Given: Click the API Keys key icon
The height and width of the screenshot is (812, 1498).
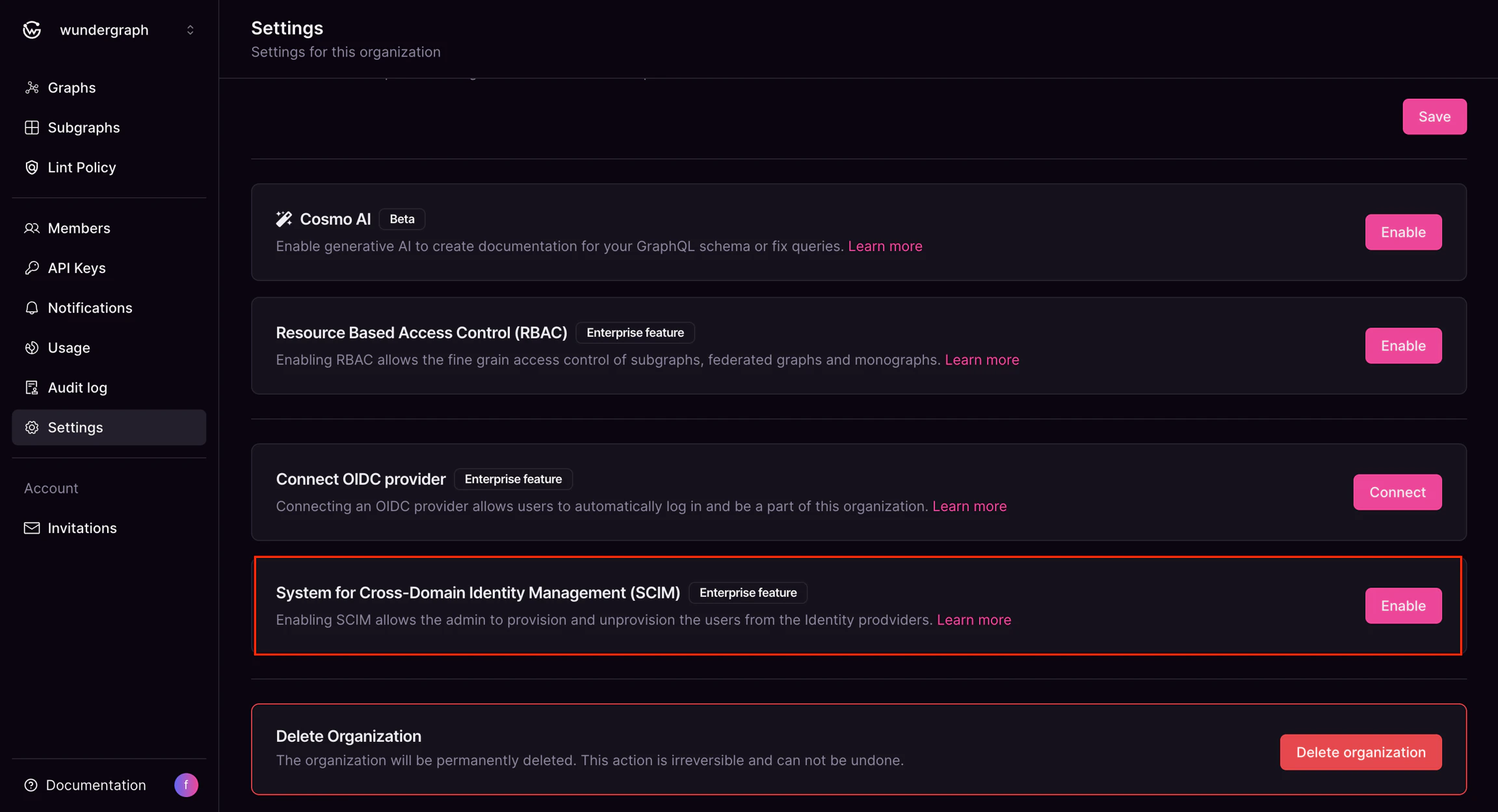Looking at the screenshot, I should [x=32, y=267].
